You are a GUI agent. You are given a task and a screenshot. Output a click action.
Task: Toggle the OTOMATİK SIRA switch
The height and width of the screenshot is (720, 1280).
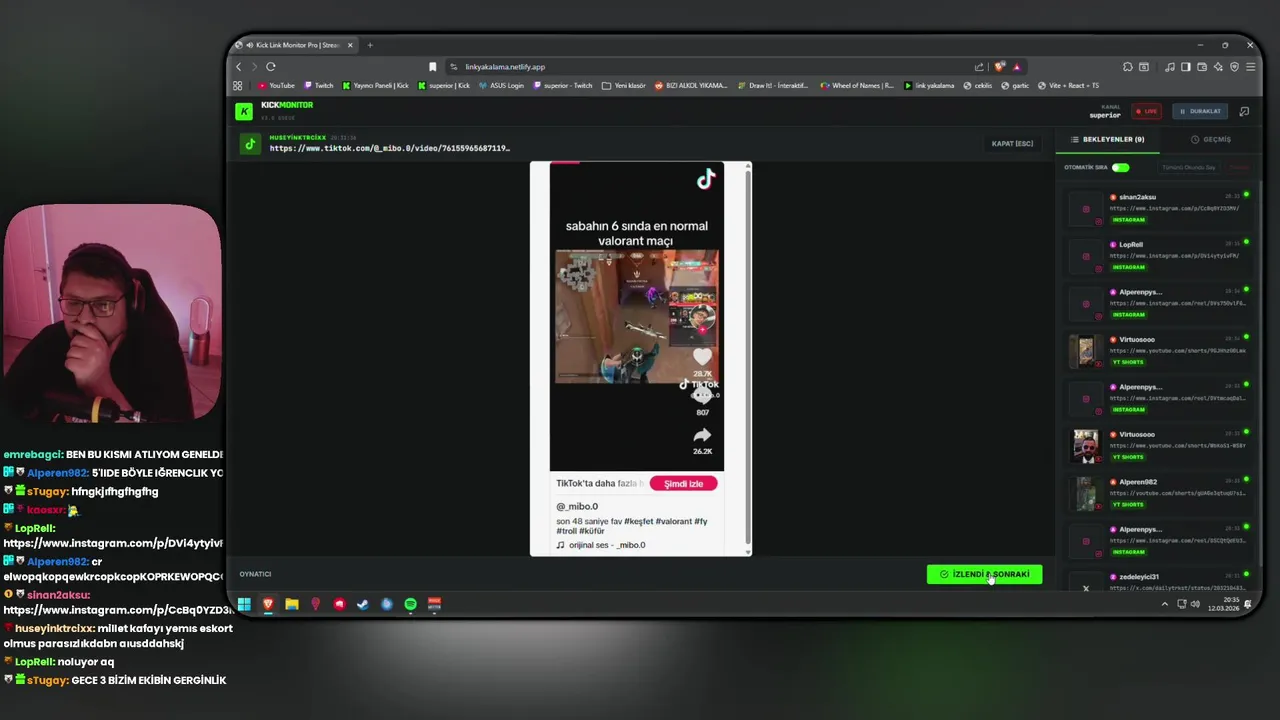click(1120, 167)
